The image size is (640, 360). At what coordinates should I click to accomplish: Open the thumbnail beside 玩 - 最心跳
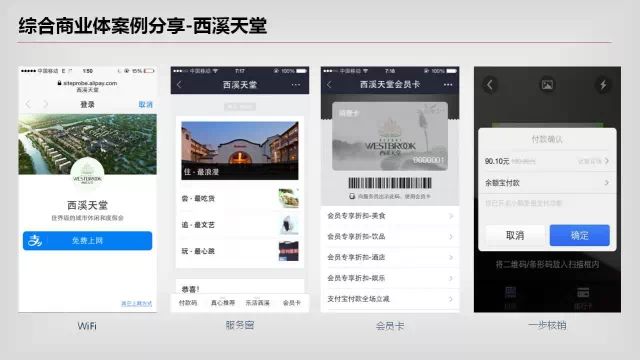point(289,251)
